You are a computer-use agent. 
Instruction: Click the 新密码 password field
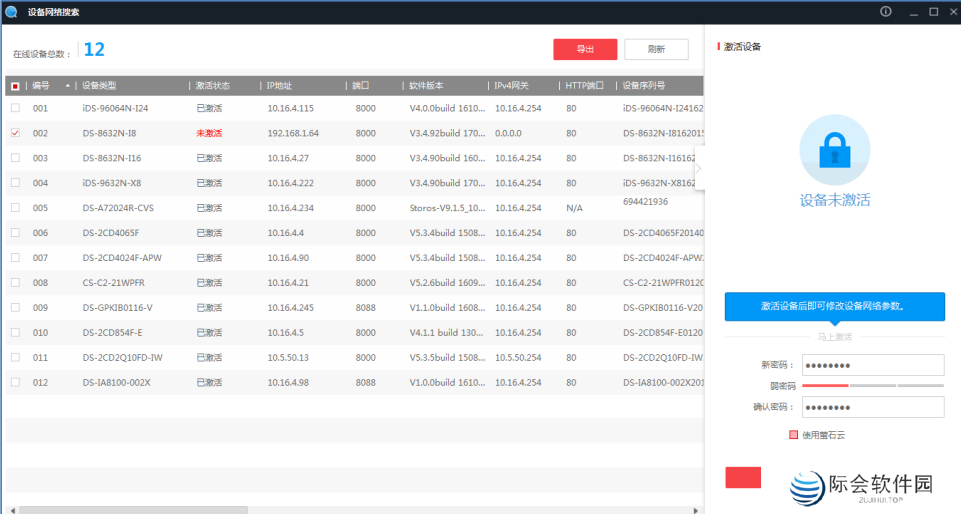pyautogui.click(x=872, y=365)
